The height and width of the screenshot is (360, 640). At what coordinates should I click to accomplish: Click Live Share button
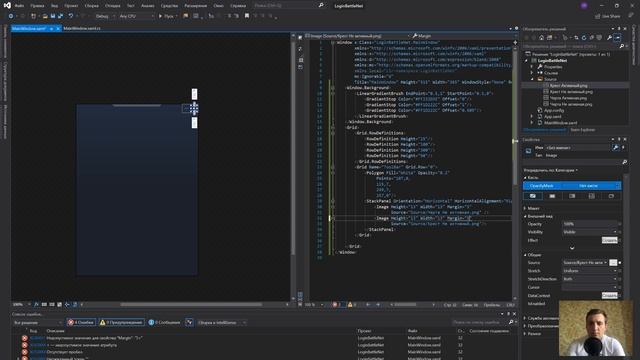click(607, 16)
